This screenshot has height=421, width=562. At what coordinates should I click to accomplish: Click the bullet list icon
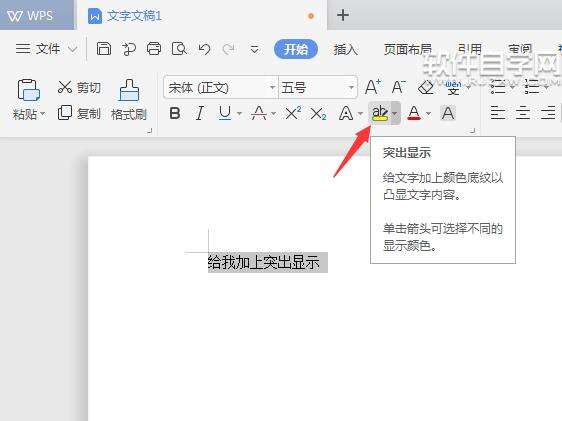498,87
